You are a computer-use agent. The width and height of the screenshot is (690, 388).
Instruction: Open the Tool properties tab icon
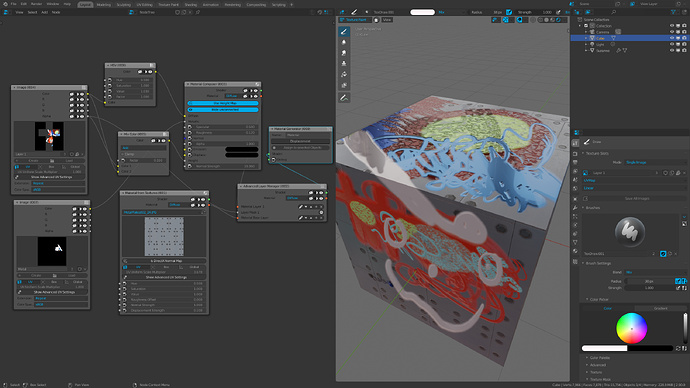point(575,143)
